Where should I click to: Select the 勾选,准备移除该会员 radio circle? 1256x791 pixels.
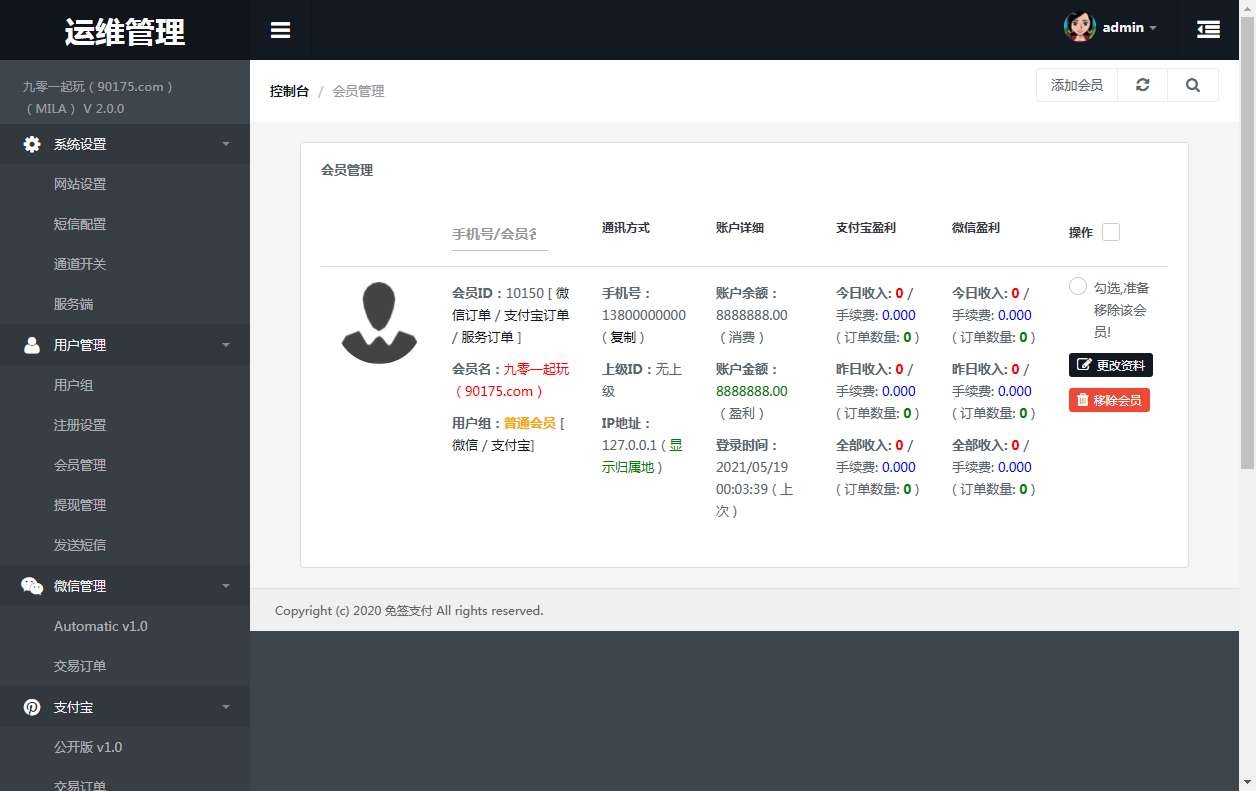1077,286
